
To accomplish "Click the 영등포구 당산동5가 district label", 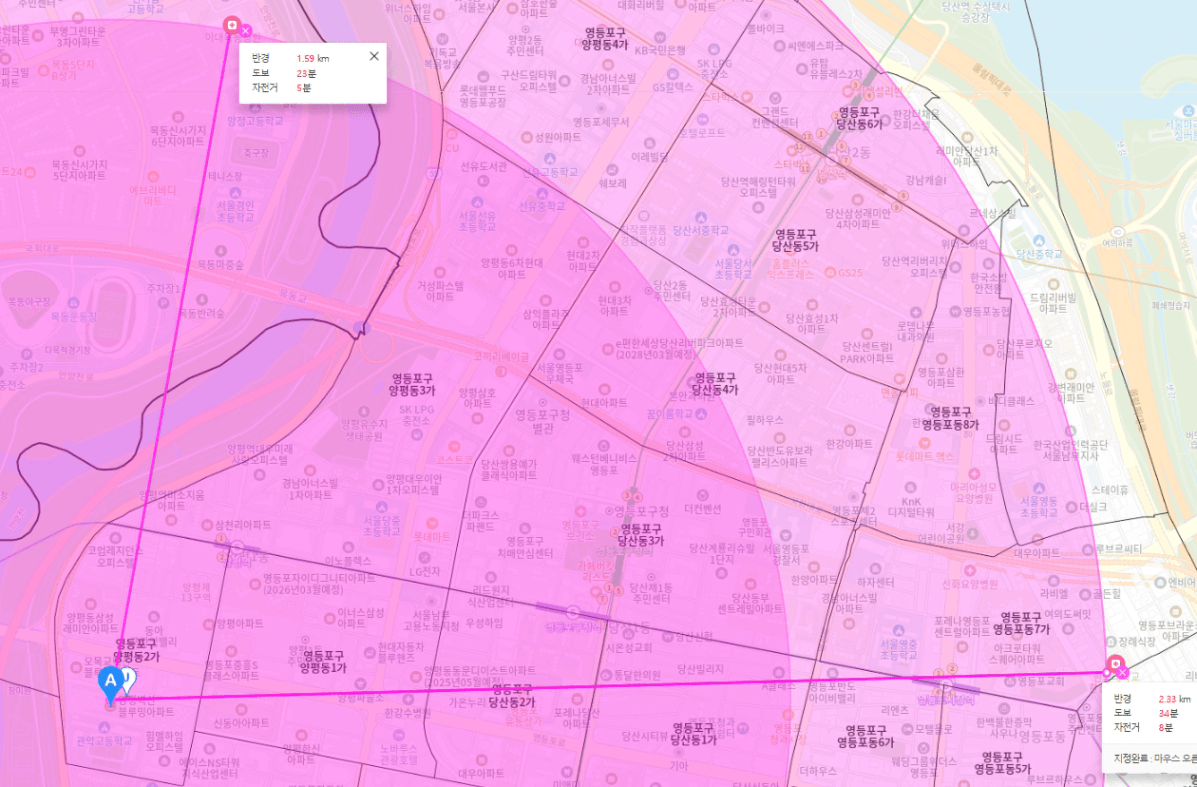I will click(795, 240).
